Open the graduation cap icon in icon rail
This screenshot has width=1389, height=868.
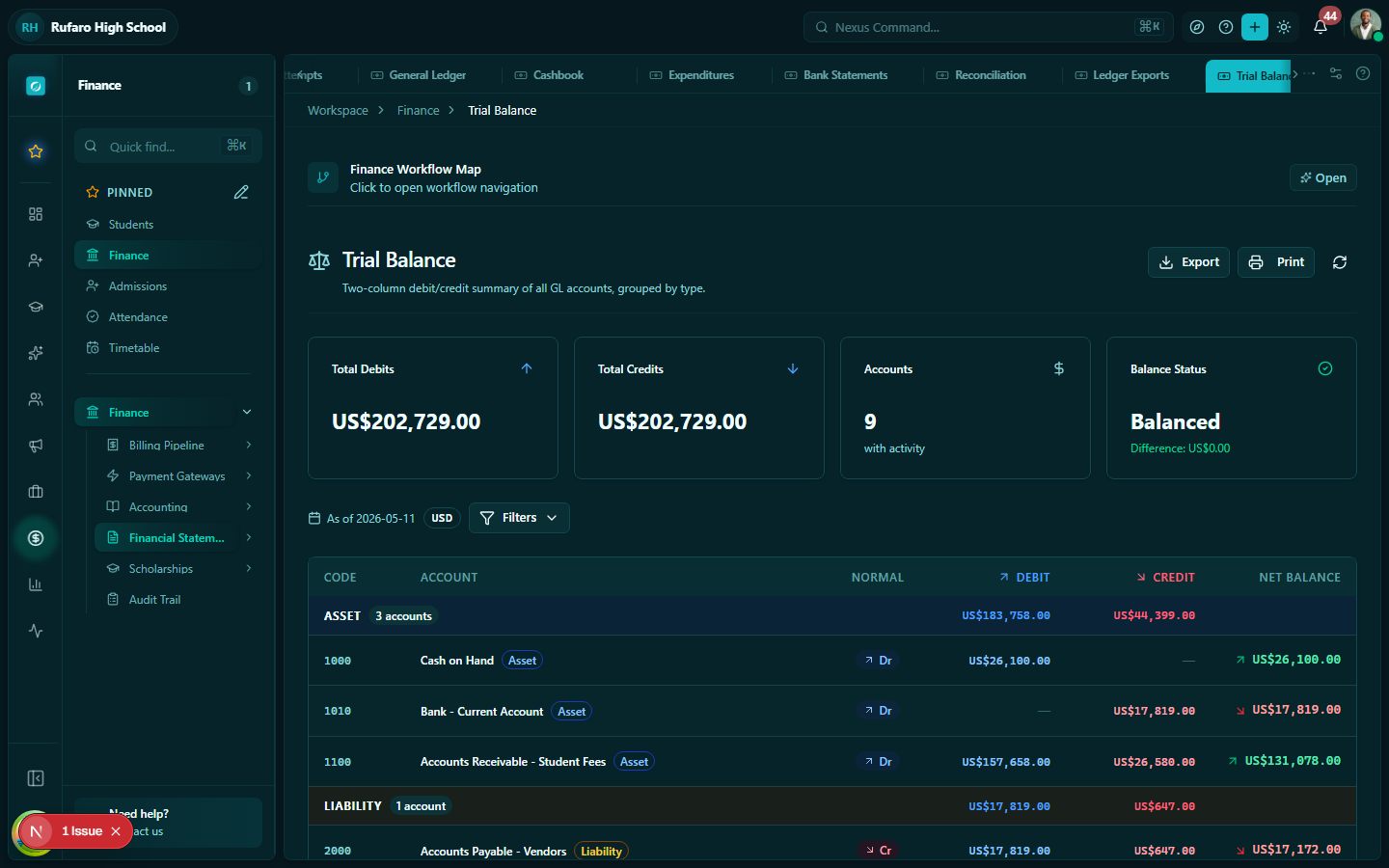36,307
